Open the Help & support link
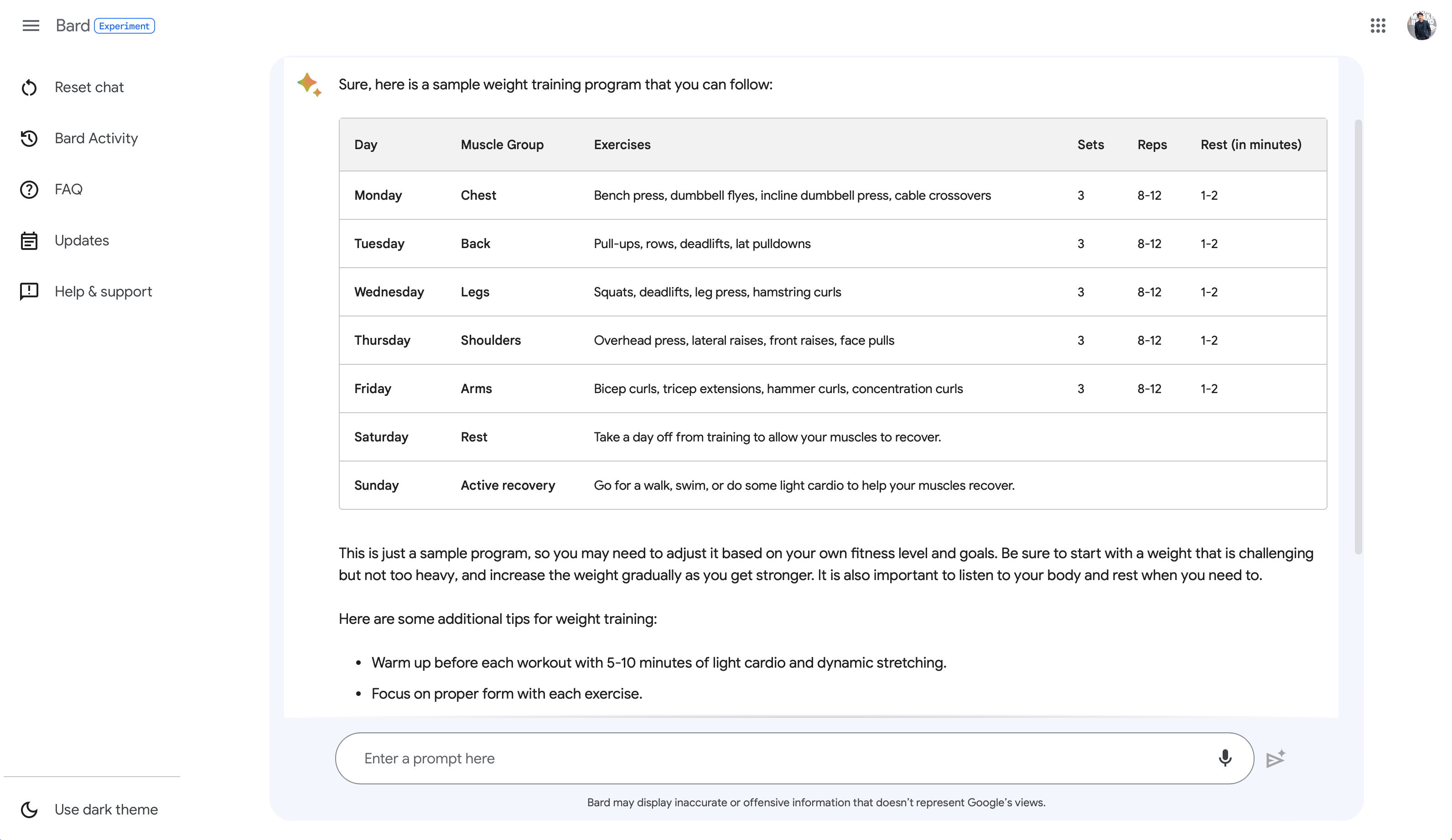Screen dimensions: 1452x840 click(103, 291)
